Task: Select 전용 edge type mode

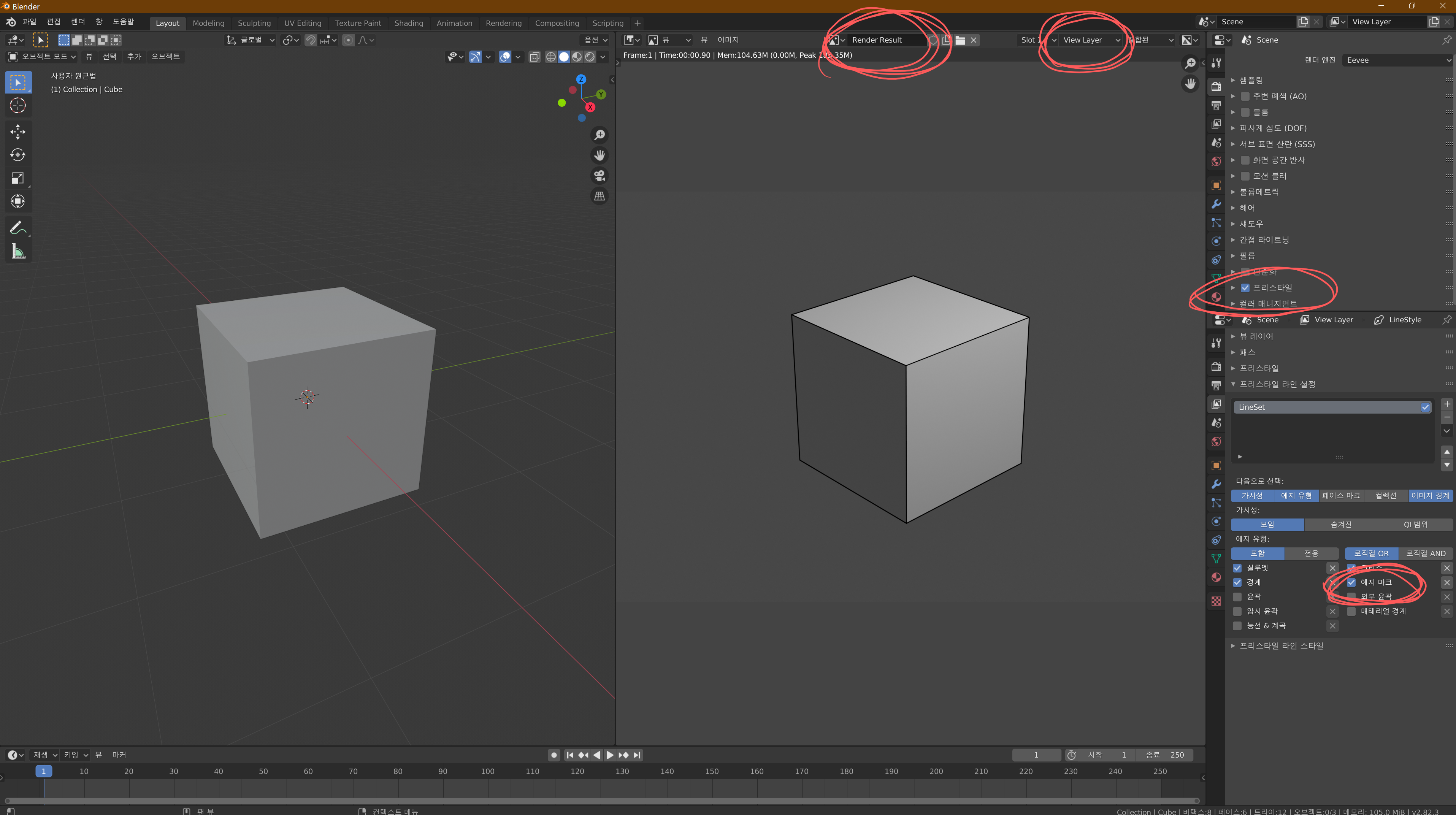Action: (x=1311, y=554)
